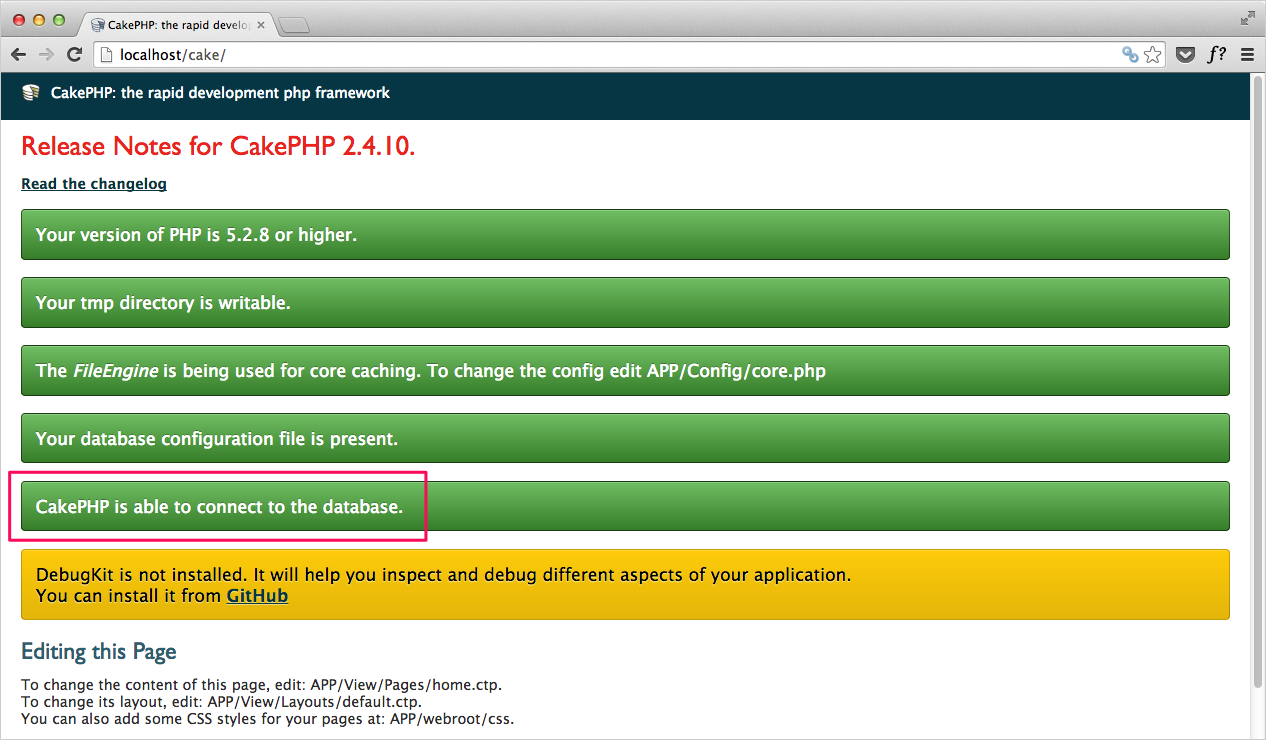
Task: Zoom the window with the green button
Action: (x=58, y=20)
